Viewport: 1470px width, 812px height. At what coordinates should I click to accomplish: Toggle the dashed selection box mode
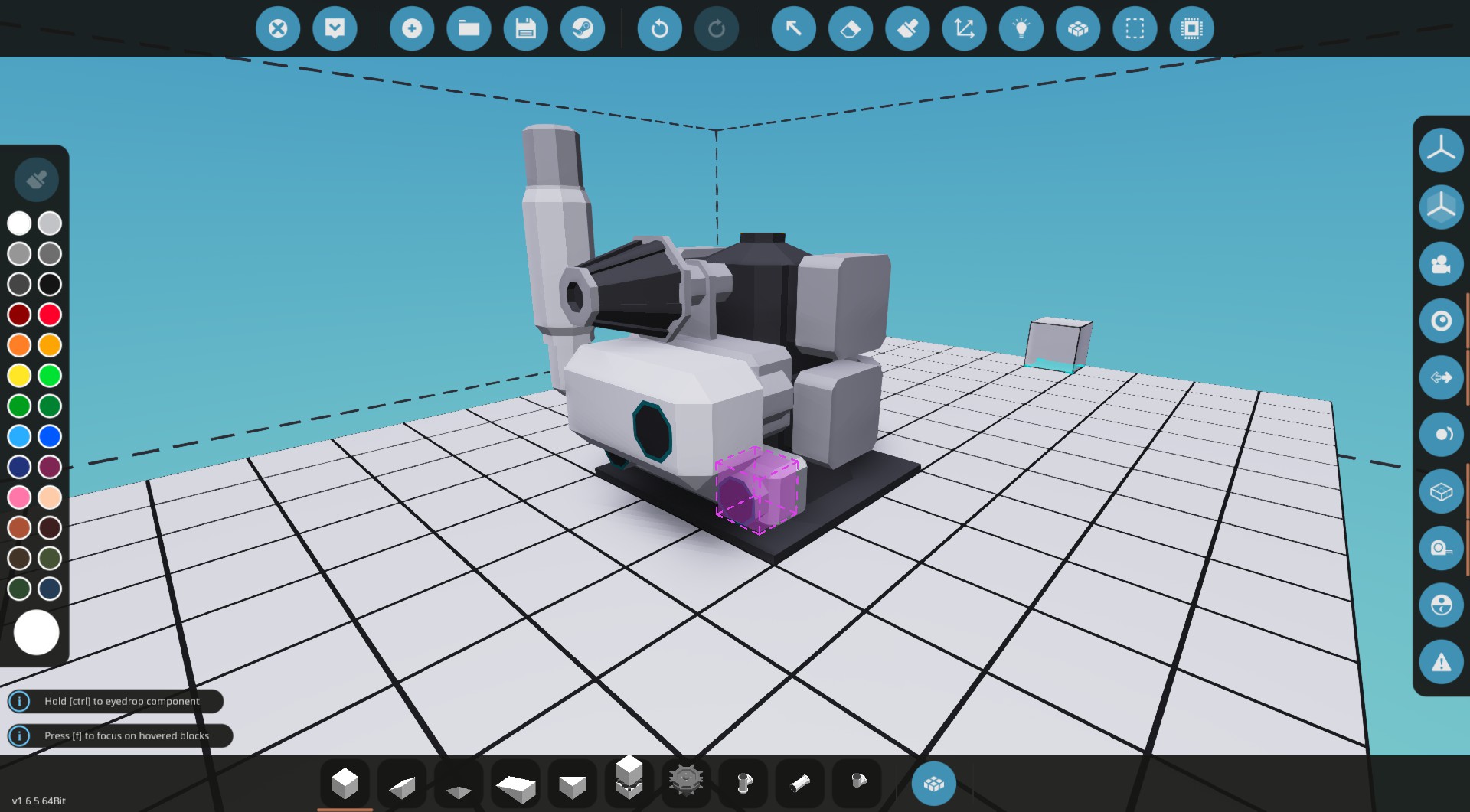(x=1135, y=29)
